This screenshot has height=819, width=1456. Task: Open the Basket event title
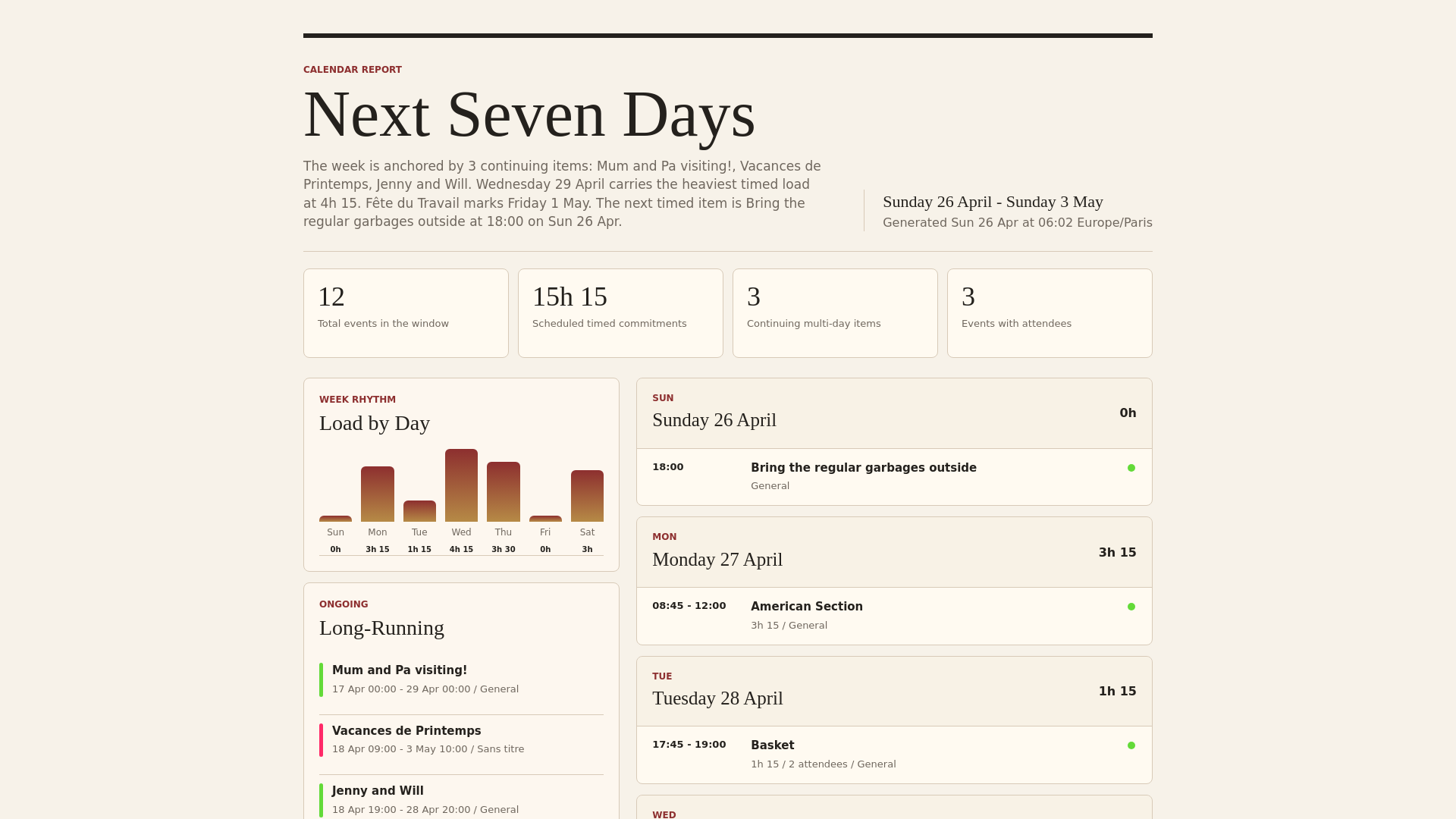click(x=772, y=745)
